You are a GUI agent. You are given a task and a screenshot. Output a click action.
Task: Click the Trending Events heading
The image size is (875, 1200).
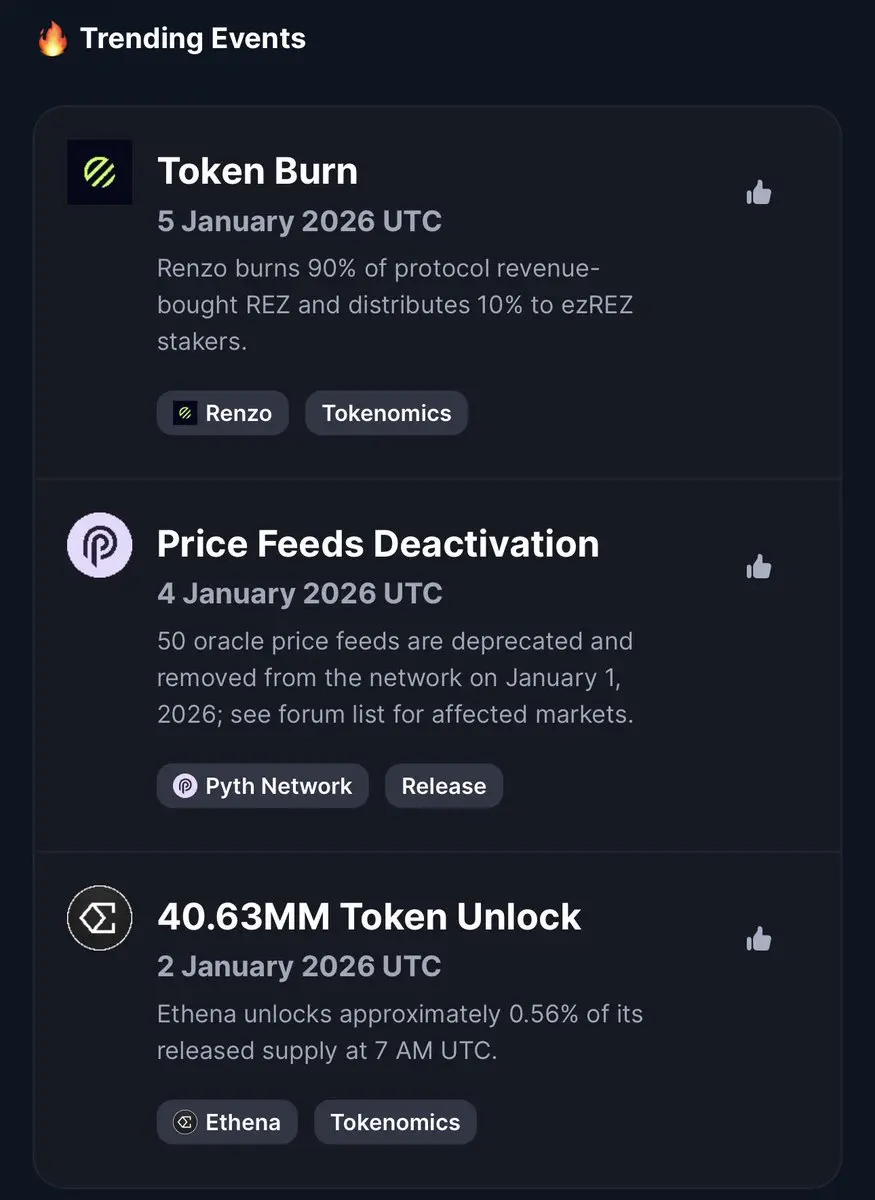coord(193,39)
